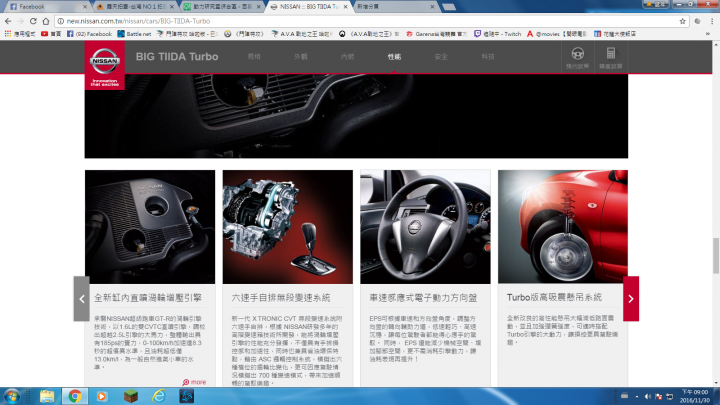Show hidden tray icons arrow
The width and height of the screenshot is (720, 405).
coord(636,396)
